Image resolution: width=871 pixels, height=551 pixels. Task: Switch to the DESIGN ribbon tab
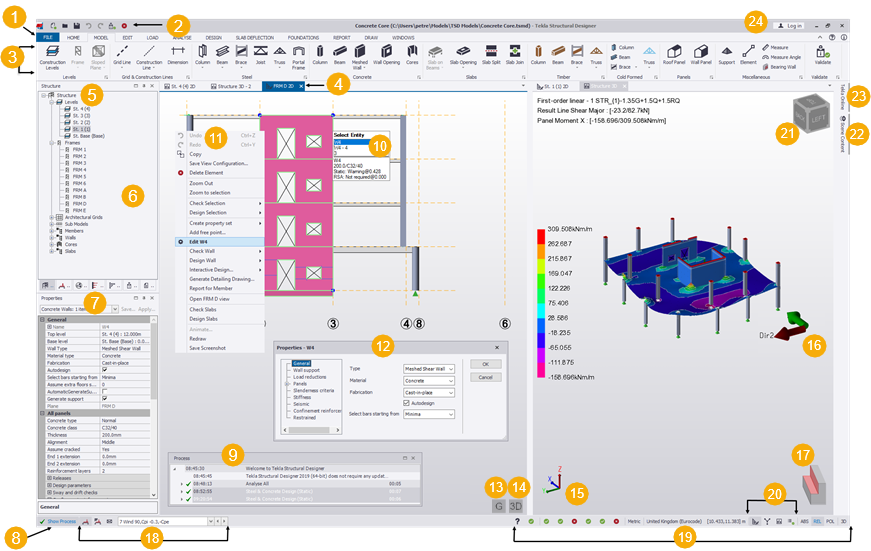pyautogui.click(x=214, y=38)
